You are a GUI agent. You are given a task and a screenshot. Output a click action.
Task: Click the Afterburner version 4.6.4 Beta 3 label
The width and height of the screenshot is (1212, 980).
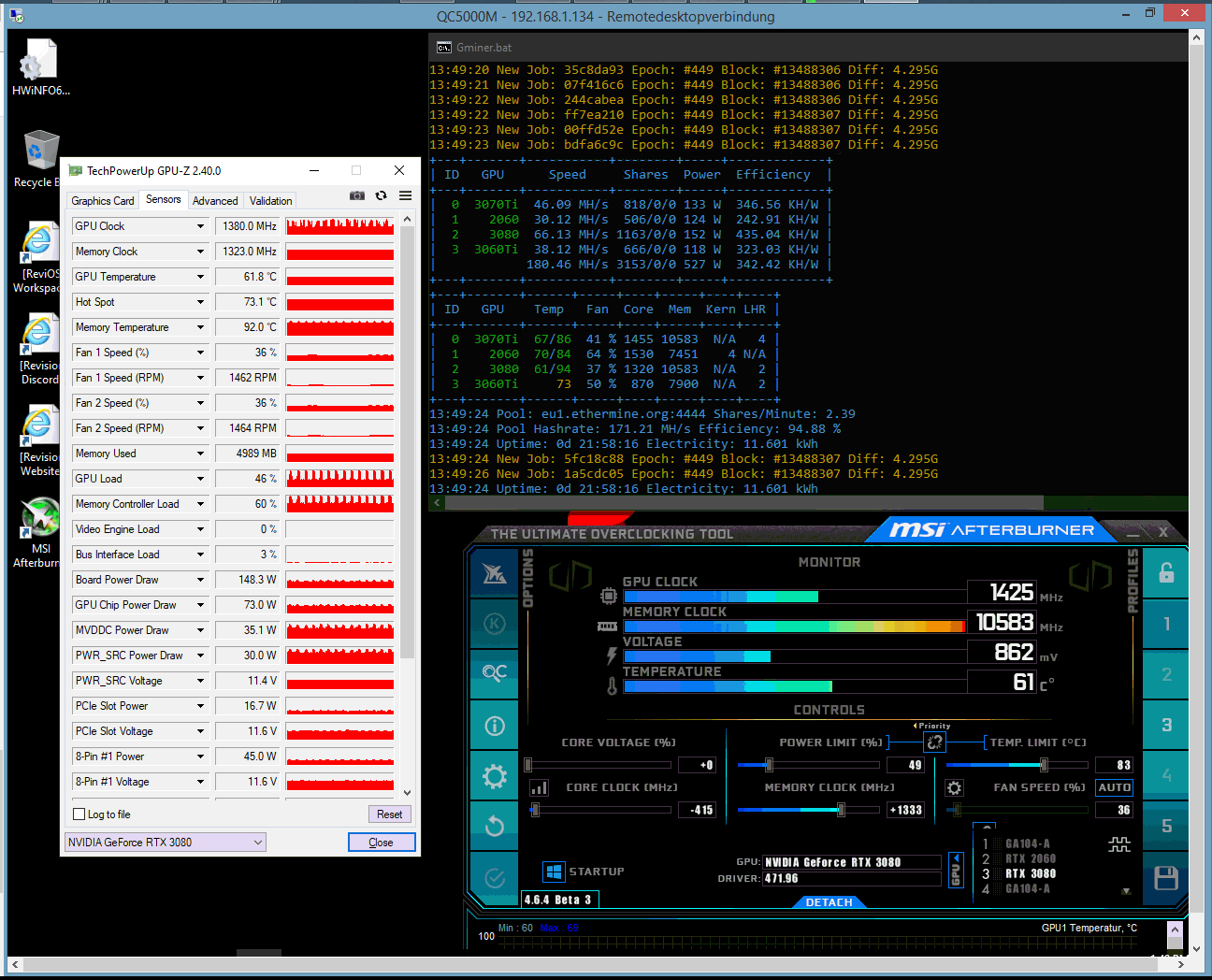tap(558, 900)
